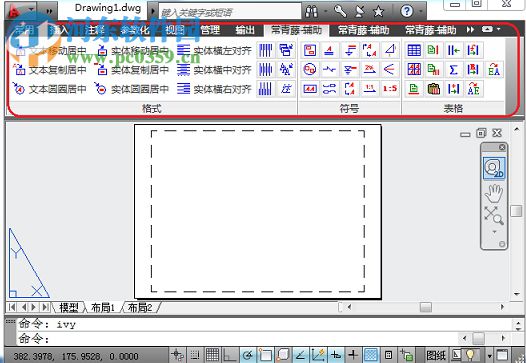Viewport: 526px width, 363px height.
Task: Apply 实体横右对齐 alignment
Action: 214,89
